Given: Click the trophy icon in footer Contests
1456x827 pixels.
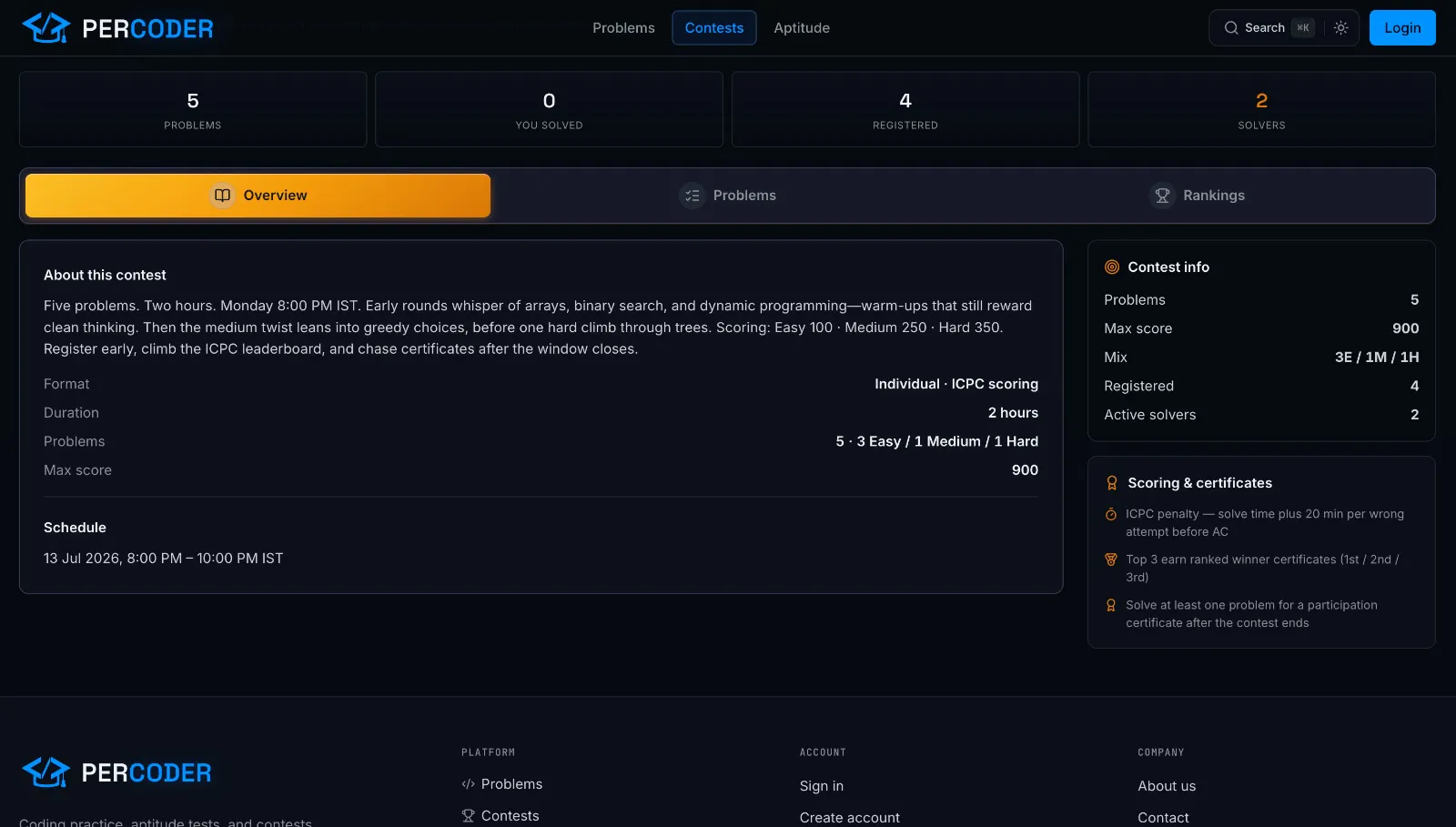Looking at the screenshot, I should click(468, 816).
